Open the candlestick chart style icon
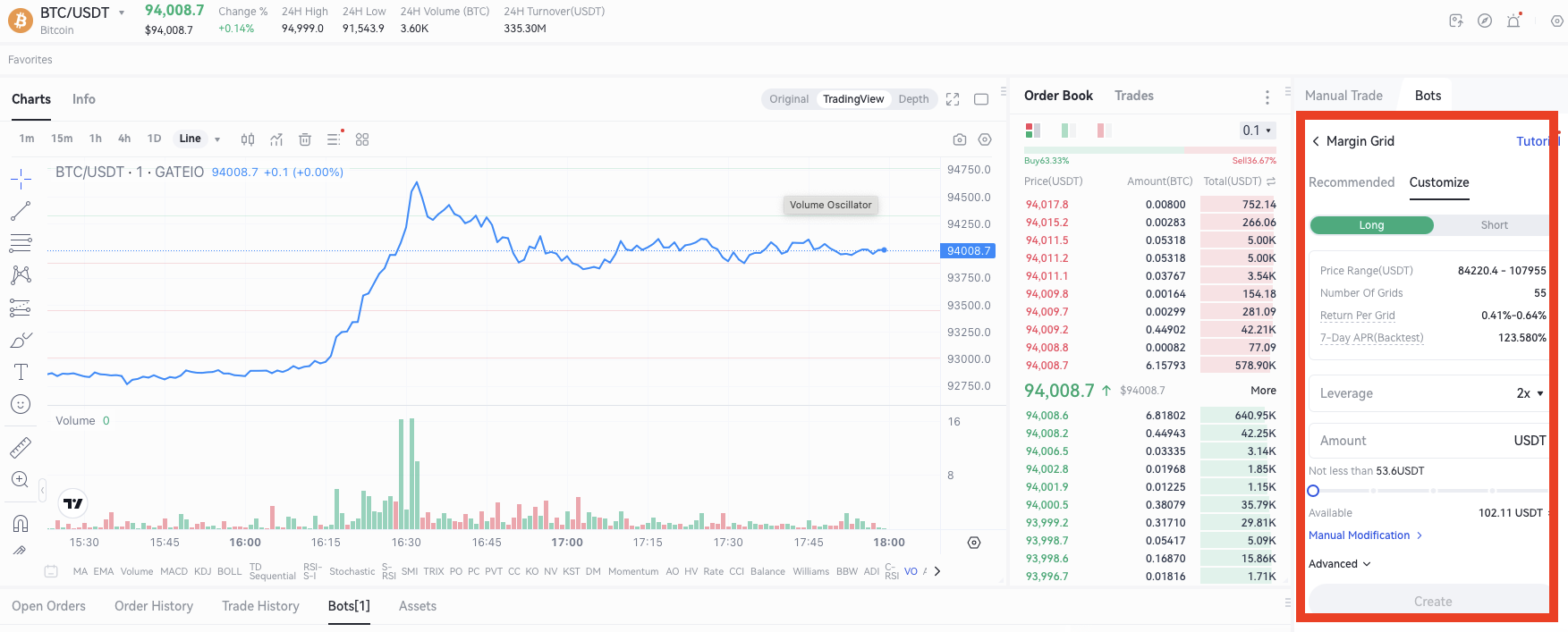Screen dimensions: 1568x632 coord(248,139)
